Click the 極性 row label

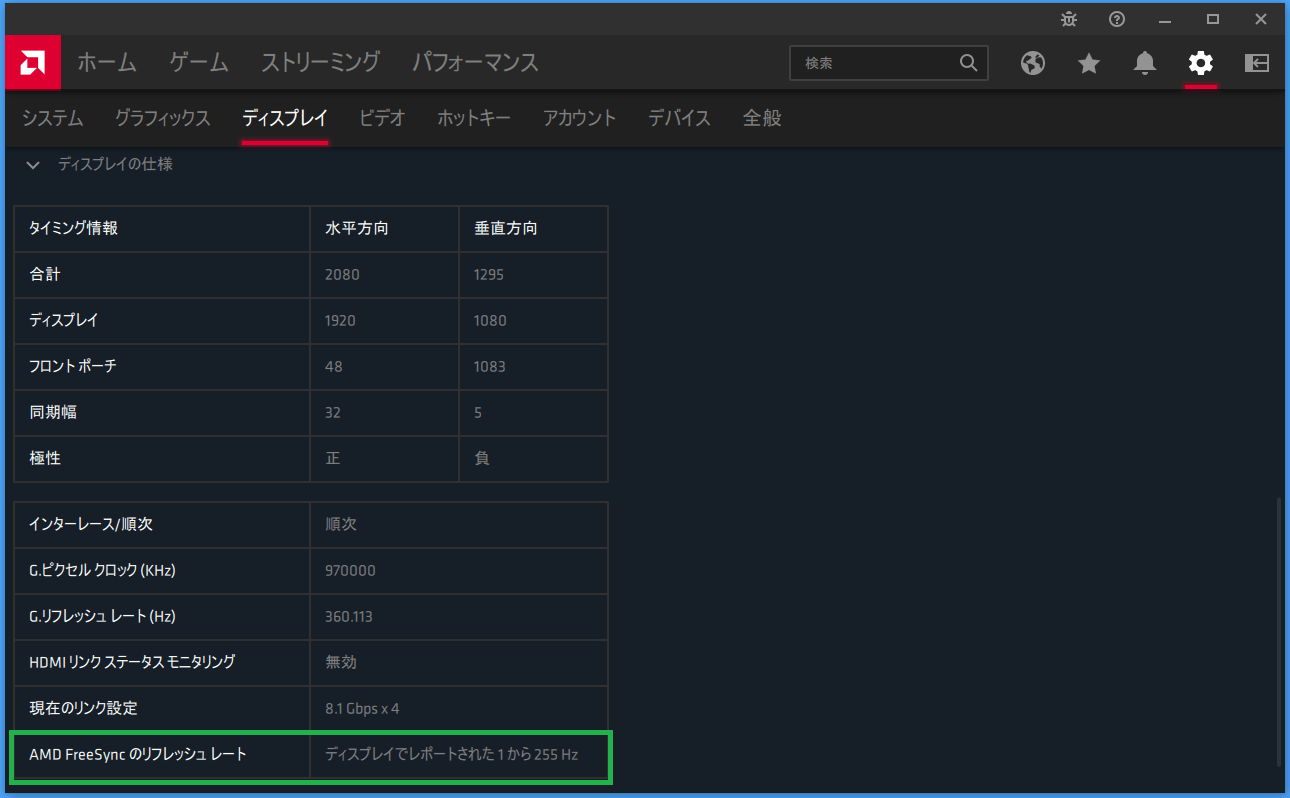(45, 458)
